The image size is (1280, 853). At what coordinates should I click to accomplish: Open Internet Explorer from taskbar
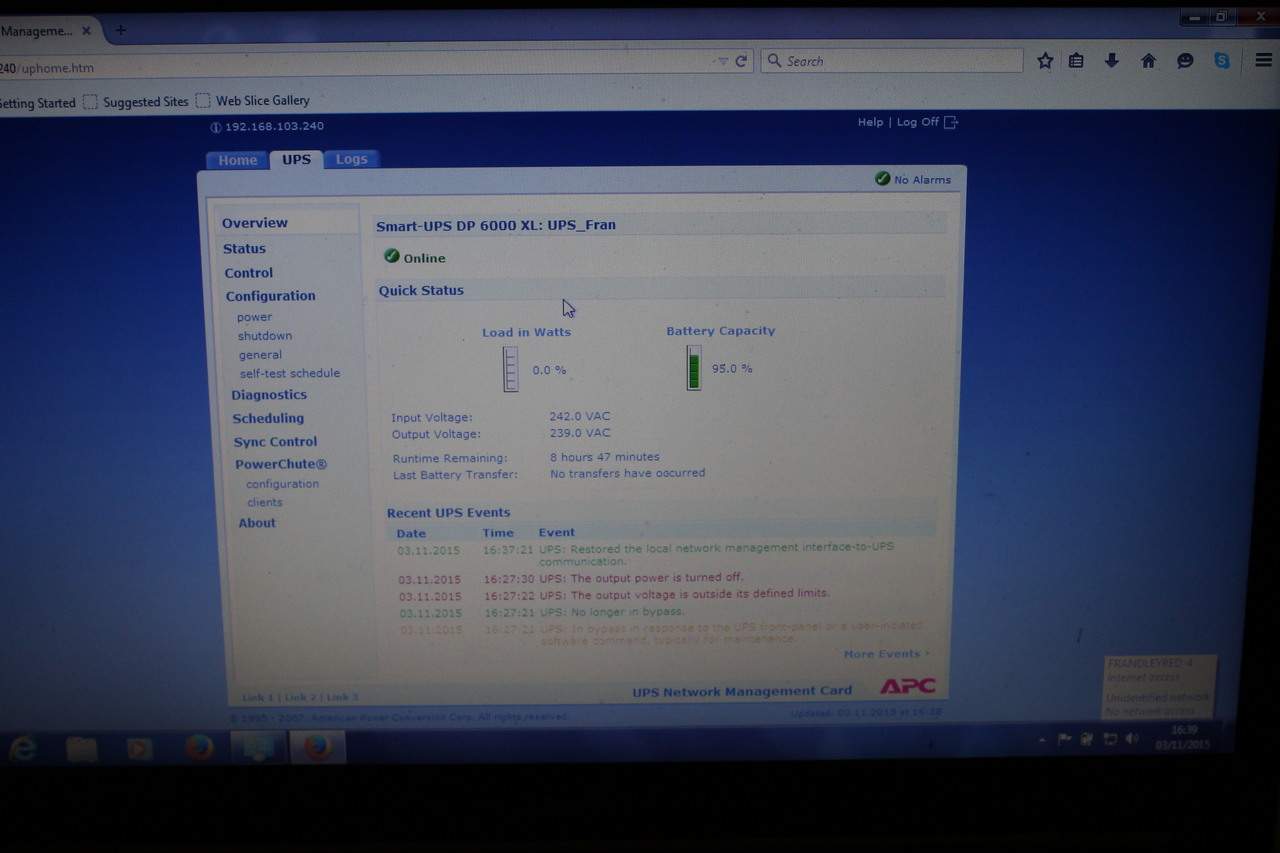pos(24,747)
